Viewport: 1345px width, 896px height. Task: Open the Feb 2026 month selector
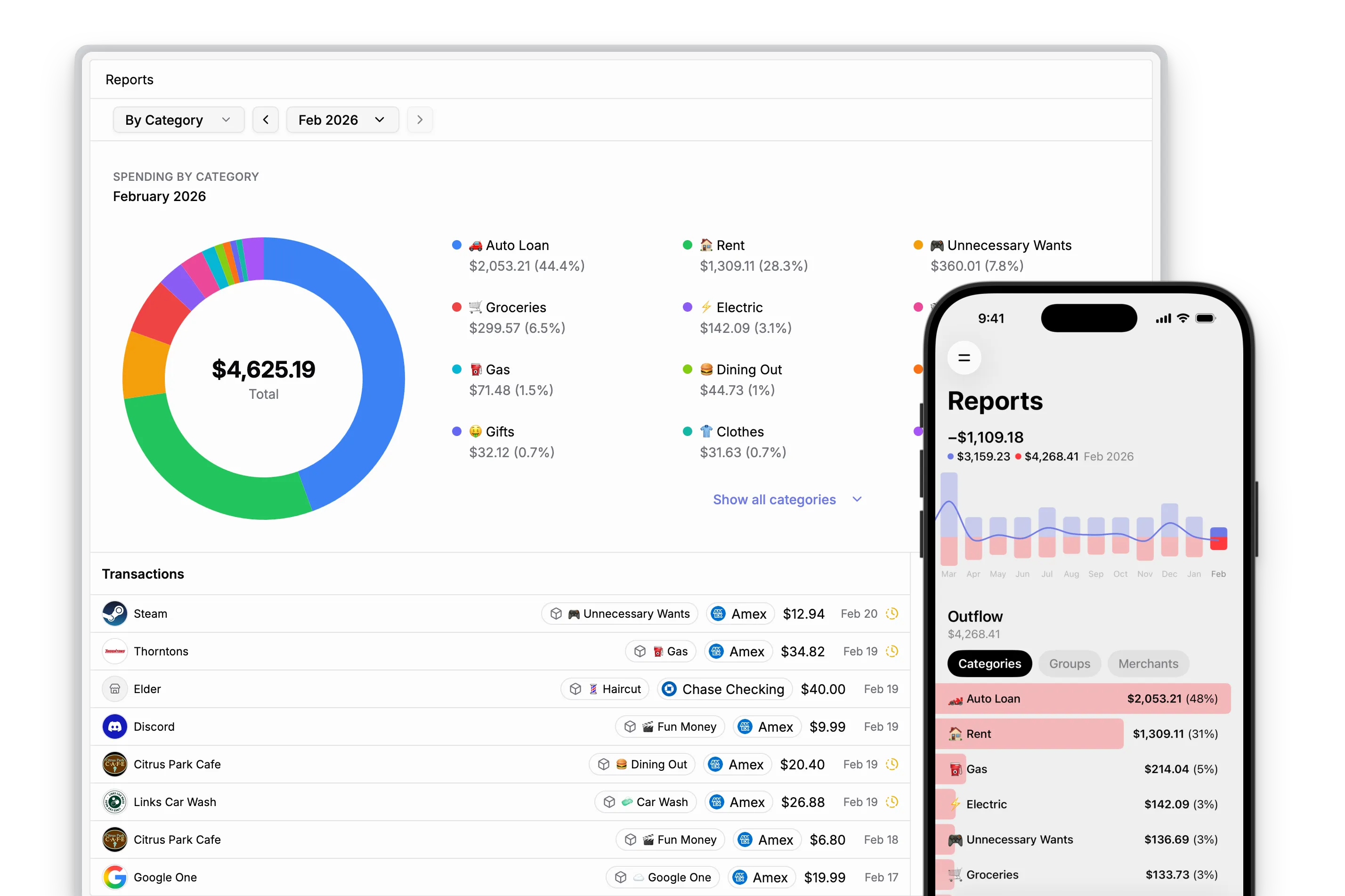click(342, 120)
